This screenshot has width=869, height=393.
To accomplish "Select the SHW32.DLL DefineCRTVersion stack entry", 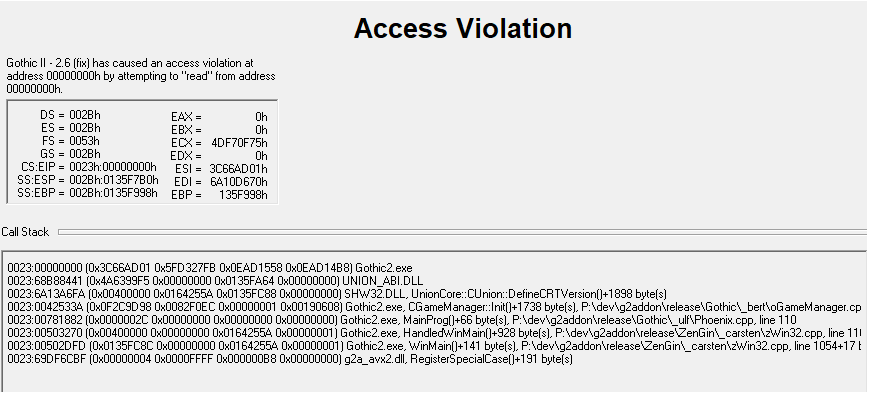I will coord(337,294).
